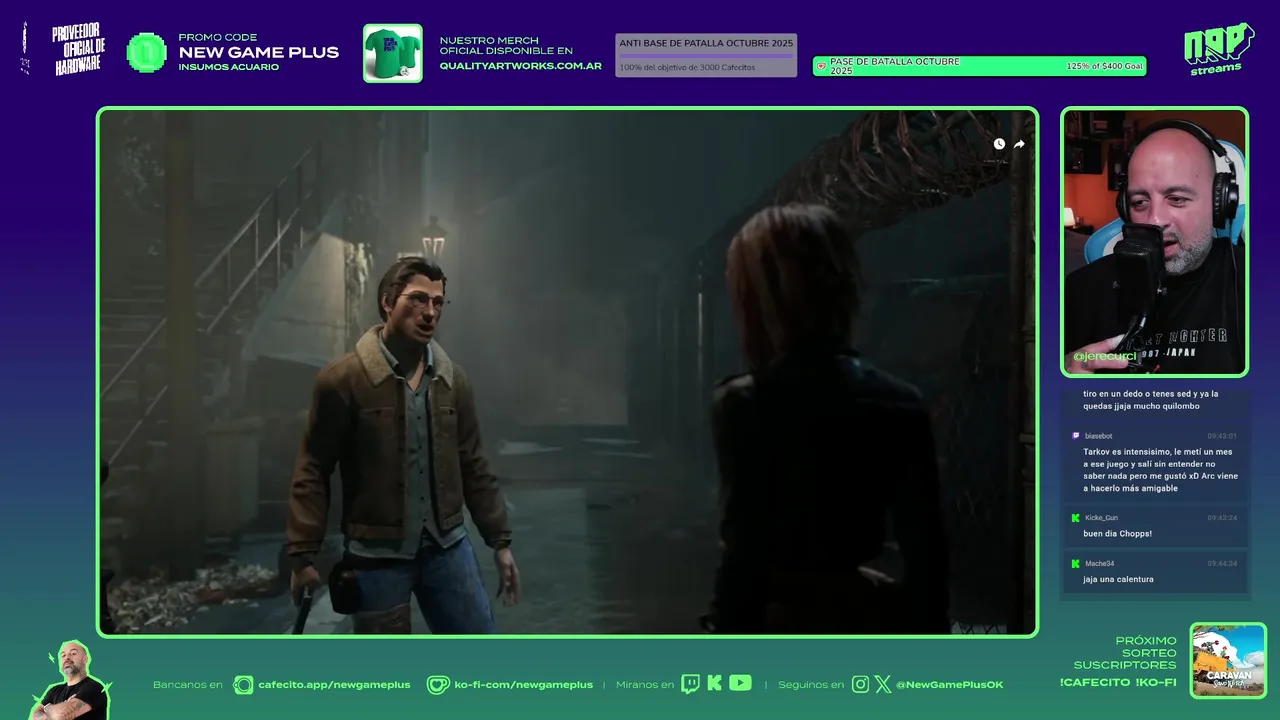Screen dimensions: 1280x720
Task: Click the streamer webcam feed
Action: 1154,242
